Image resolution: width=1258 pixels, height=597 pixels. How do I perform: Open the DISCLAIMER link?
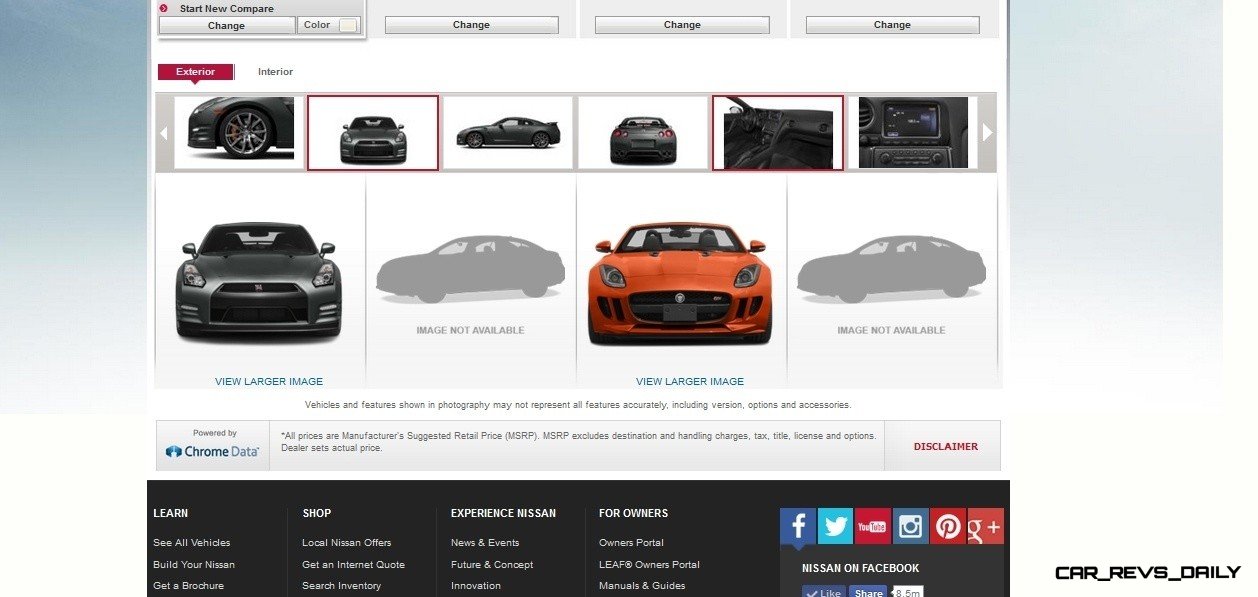click(x=946, y=447)
